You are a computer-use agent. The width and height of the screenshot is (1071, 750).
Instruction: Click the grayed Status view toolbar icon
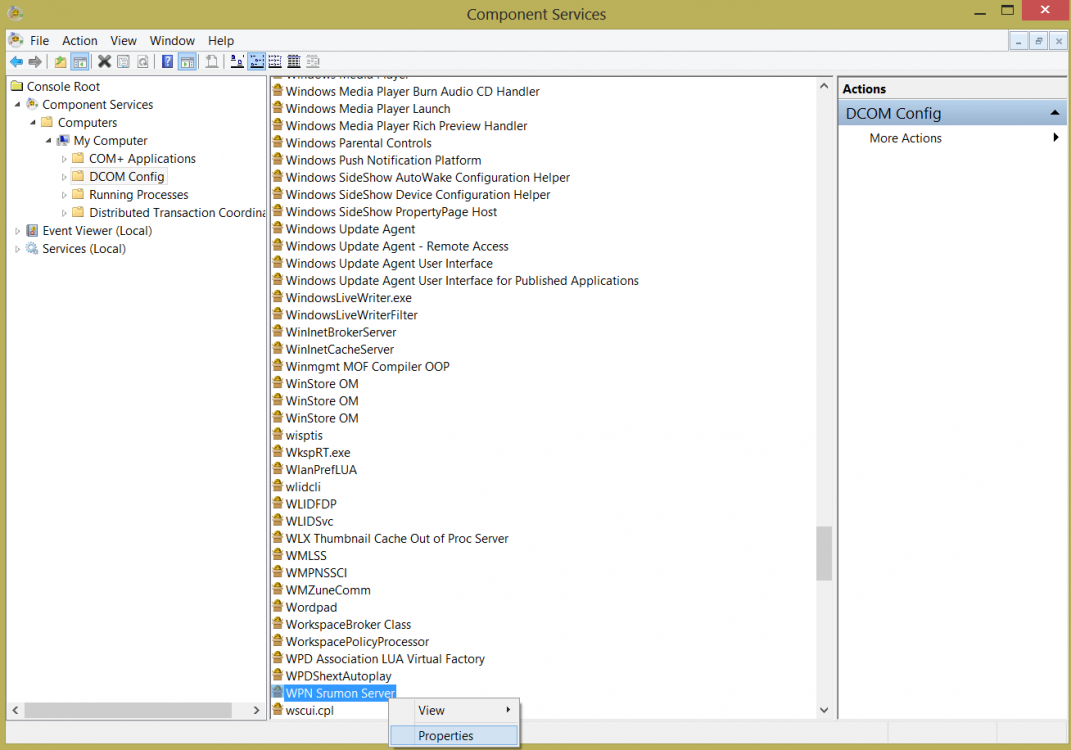point(313,62)
